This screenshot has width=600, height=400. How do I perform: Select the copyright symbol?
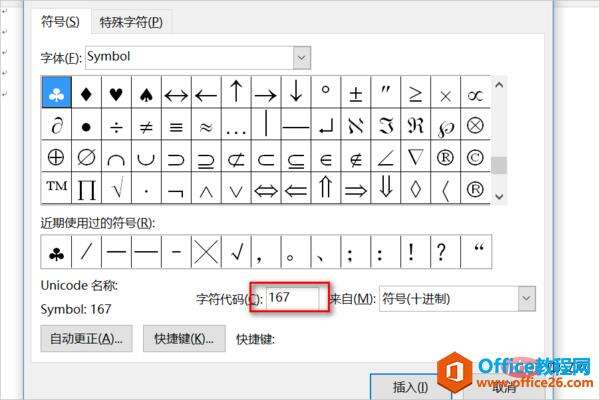pos(475,157)
